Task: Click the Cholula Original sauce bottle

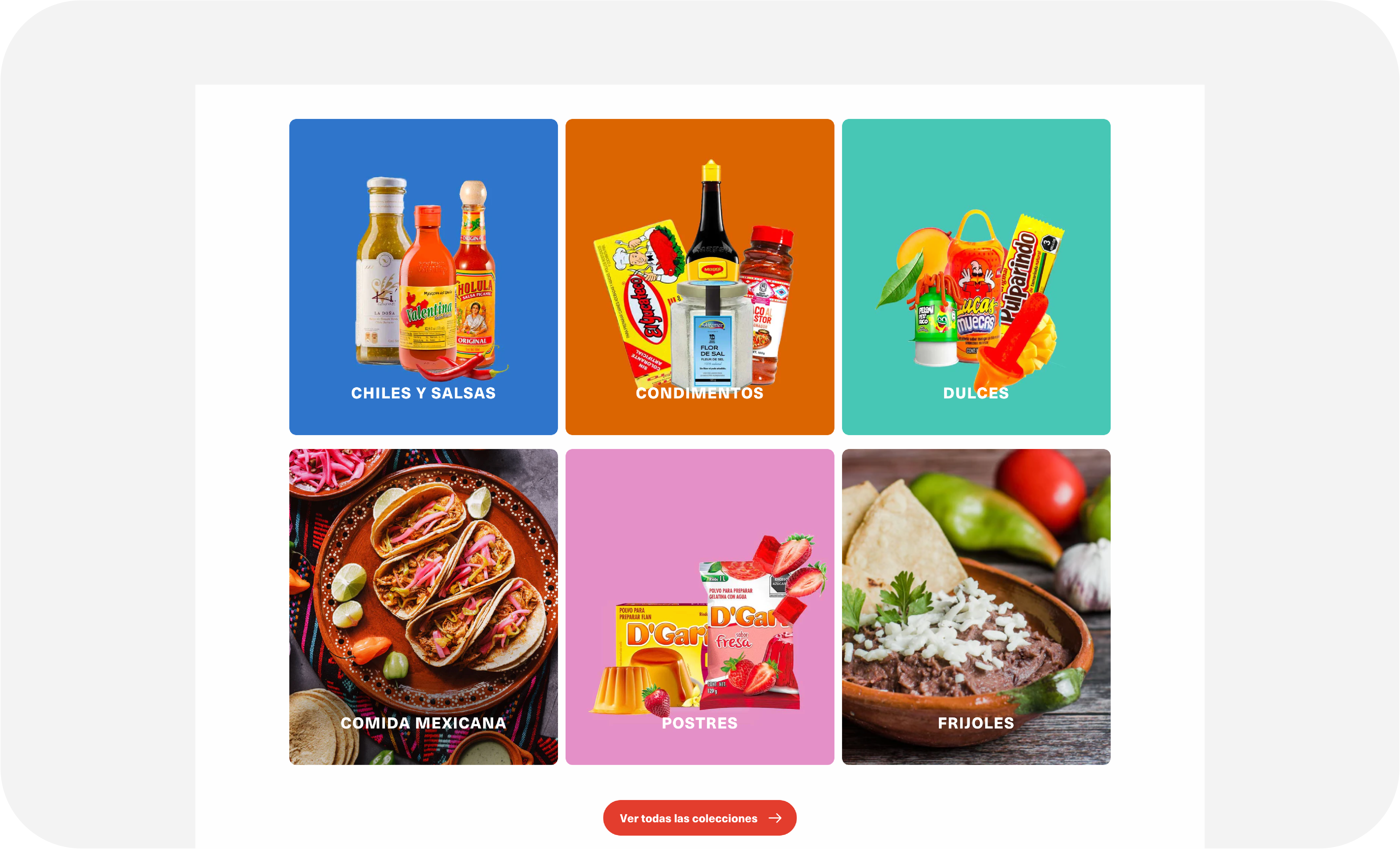Action: [475, 273]
